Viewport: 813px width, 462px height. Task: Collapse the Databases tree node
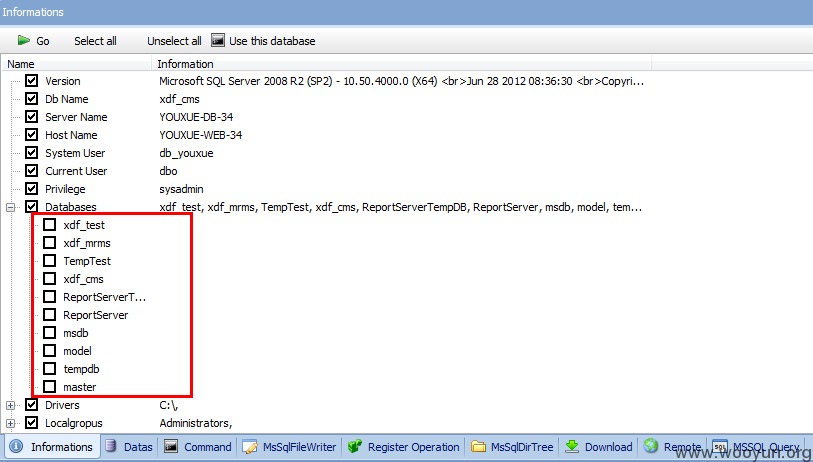coord(10,207)
